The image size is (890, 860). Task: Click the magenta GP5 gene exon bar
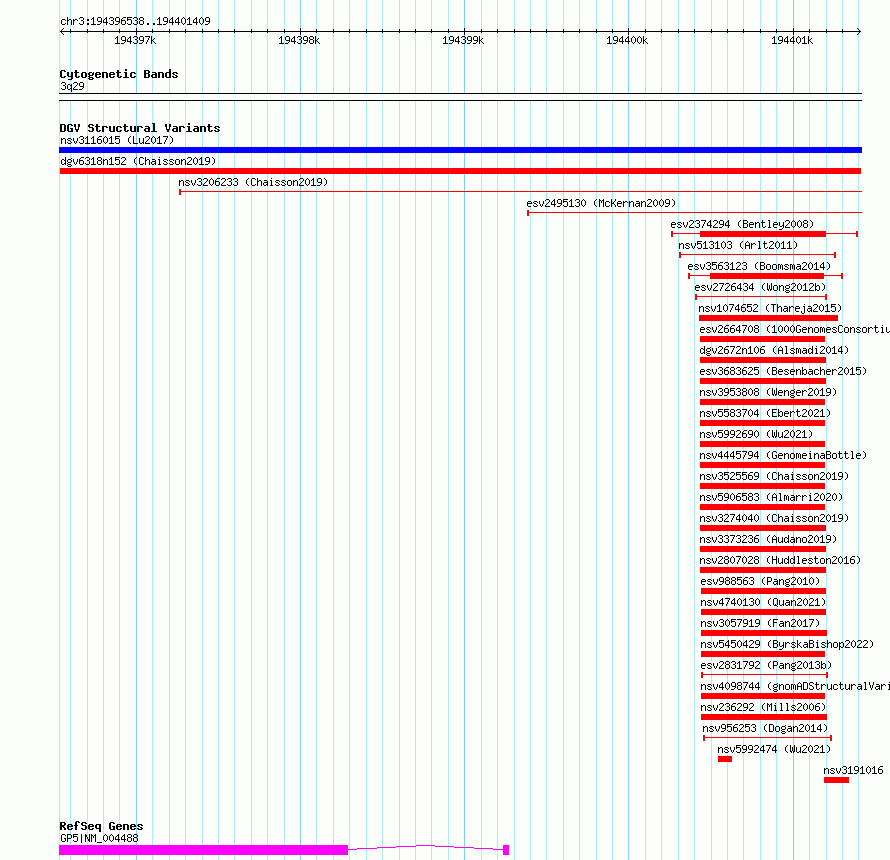click(x=203, y=850)
